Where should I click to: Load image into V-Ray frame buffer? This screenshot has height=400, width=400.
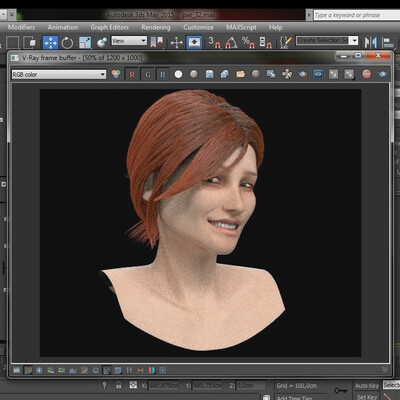[x=240, y=74]
